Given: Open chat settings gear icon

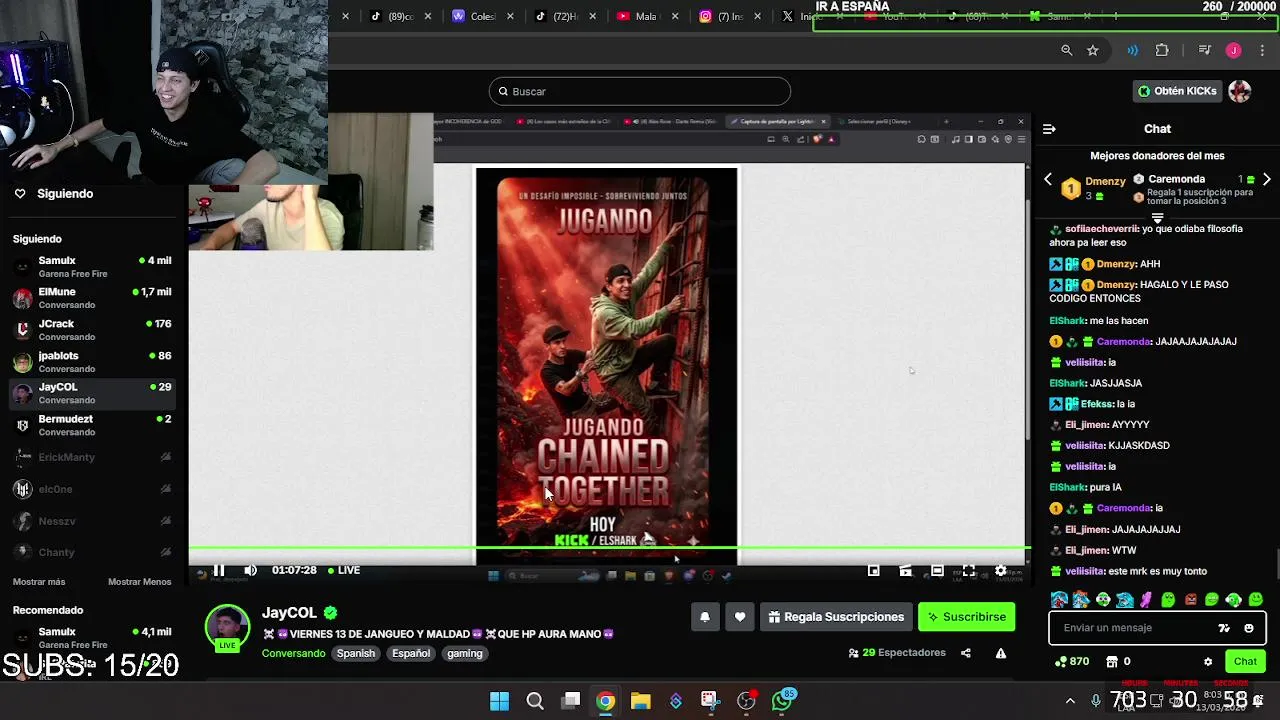Looking at the screenshot, I should point(1208,662).
